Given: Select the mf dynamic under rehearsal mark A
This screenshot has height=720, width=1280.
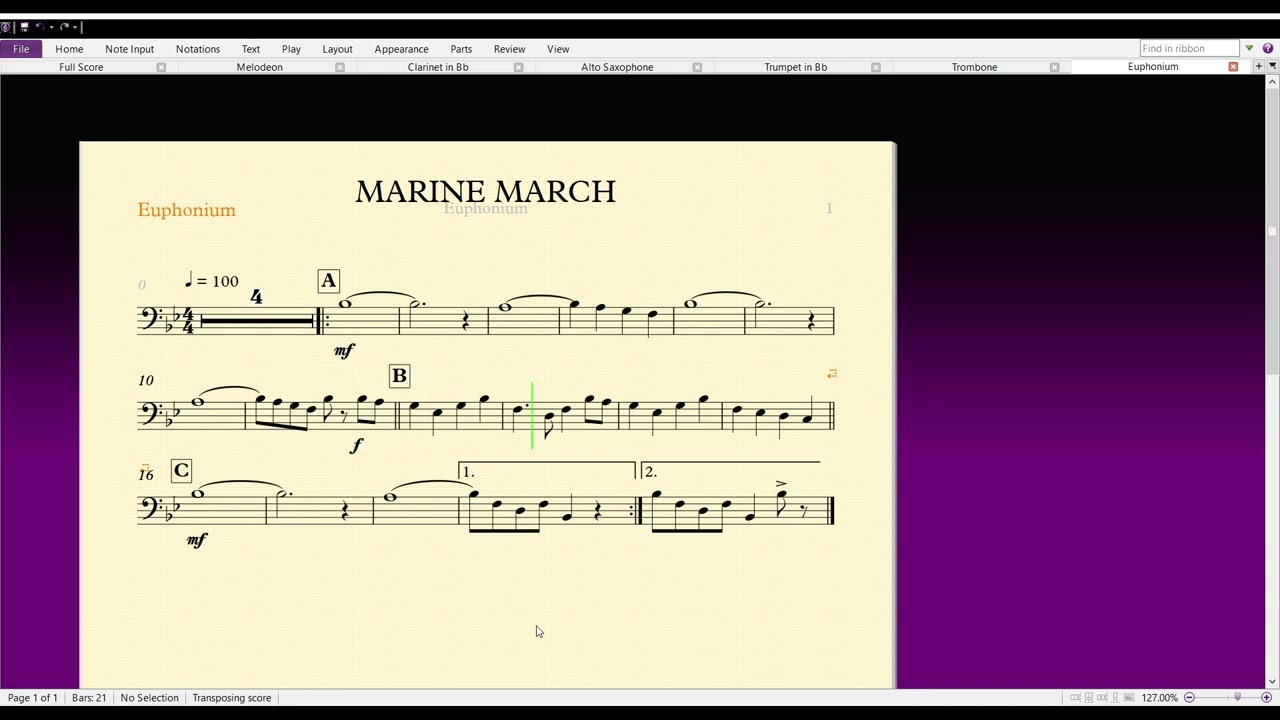Looking at the screenshot, I should click(x=344, y=351).
